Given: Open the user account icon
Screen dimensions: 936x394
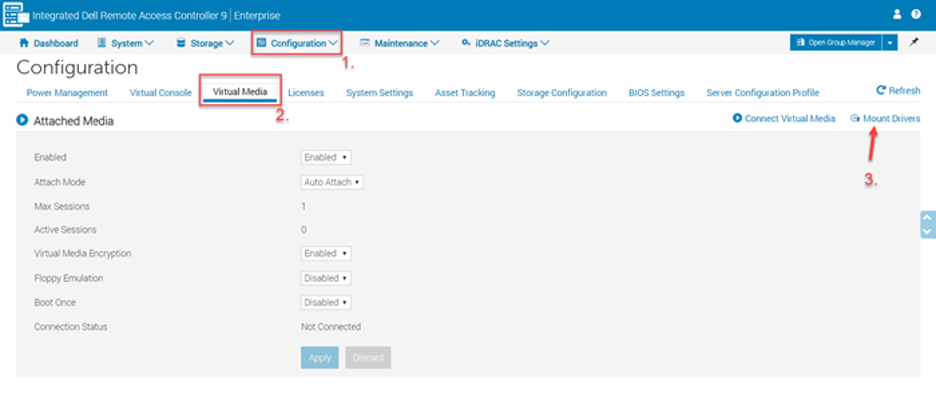Looking at the screenshot, I should pos(897,14).
